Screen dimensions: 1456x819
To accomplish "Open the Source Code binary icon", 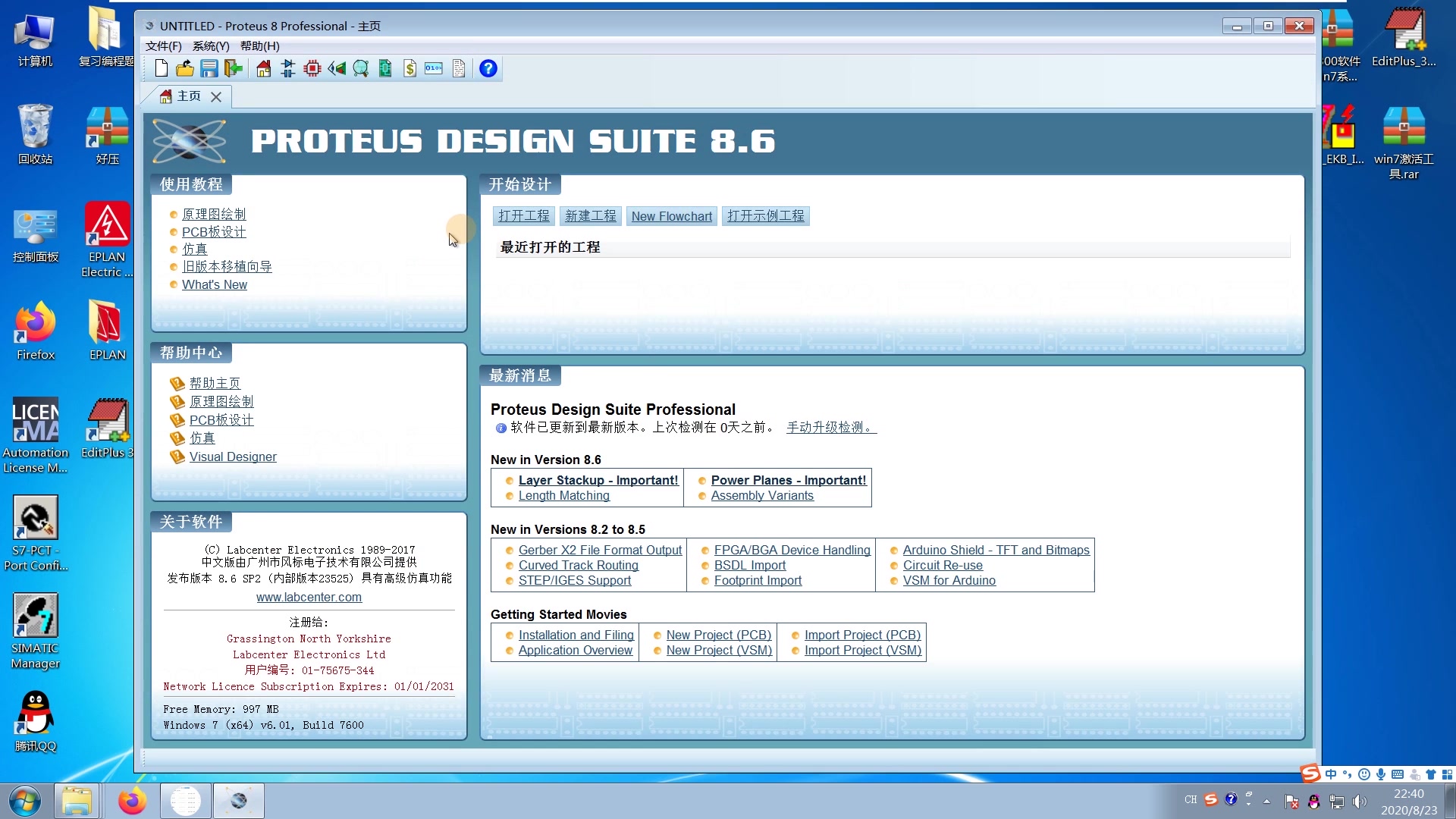I will pos(434,69).
